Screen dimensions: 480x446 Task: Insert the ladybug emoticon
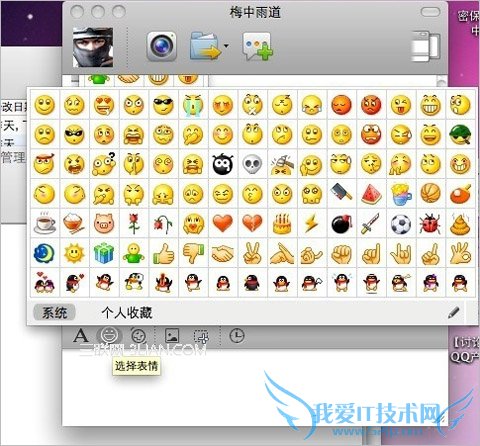pyautogui.click(x=430, y=223)
